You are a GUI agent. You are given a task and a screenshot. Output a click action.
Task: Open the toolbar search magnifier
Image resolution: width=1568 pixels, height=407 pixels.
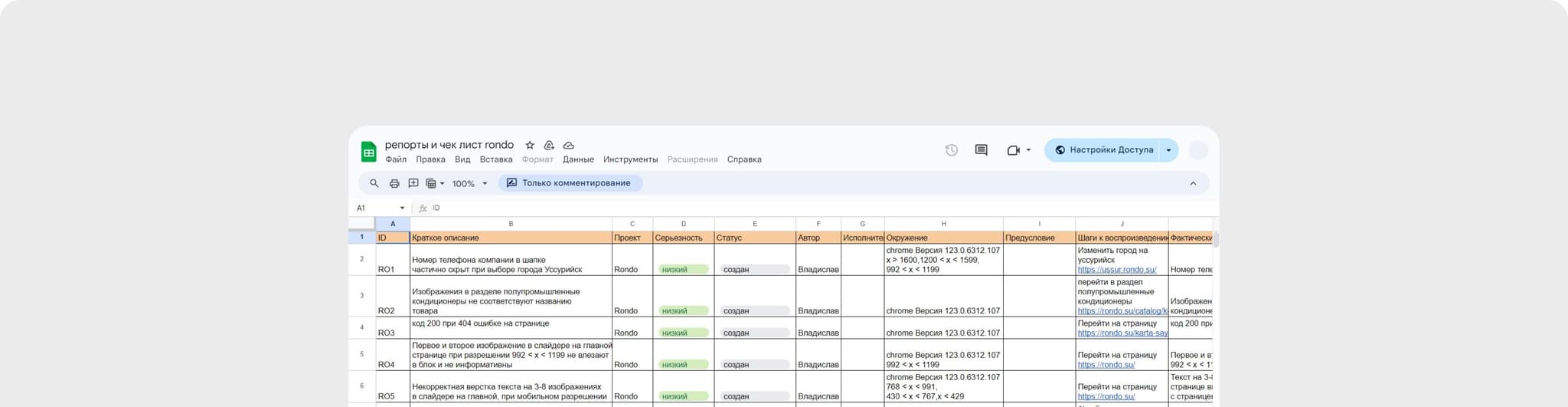coord(374,183)
